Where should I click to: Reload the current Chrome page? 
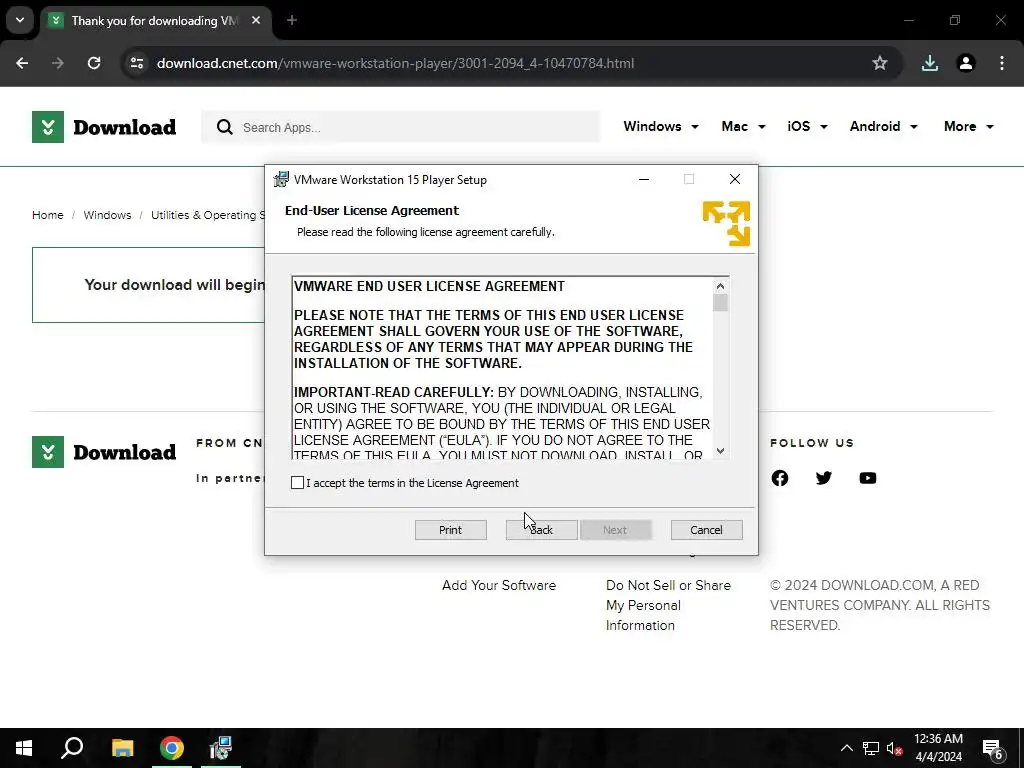tap(94, 63)
